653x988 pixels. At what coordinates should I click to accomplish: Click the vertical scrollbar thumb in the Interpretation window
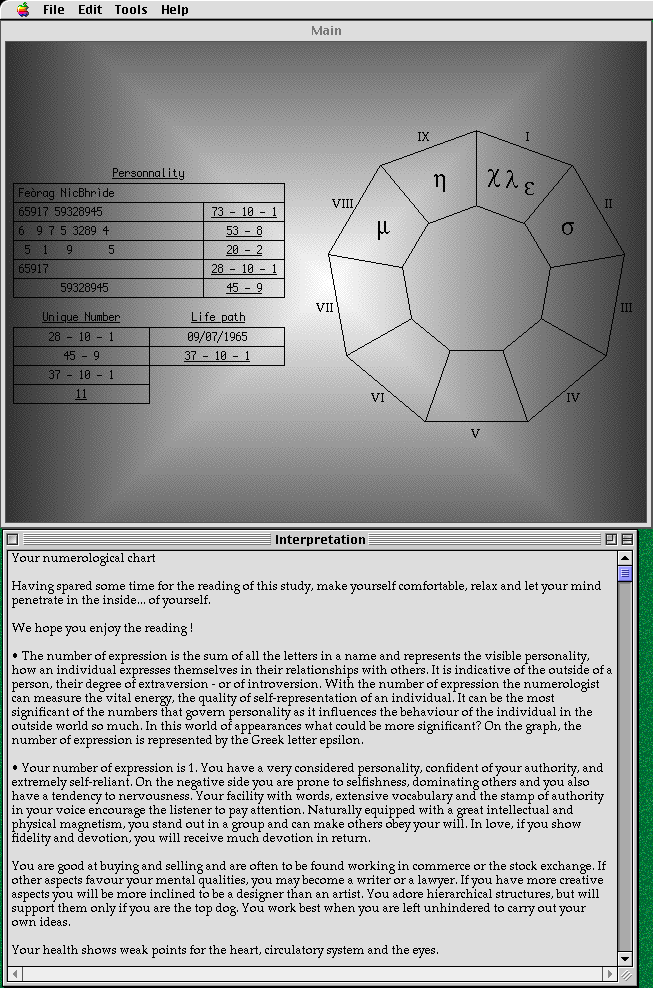pyautogui.click(x=625, y=573)
